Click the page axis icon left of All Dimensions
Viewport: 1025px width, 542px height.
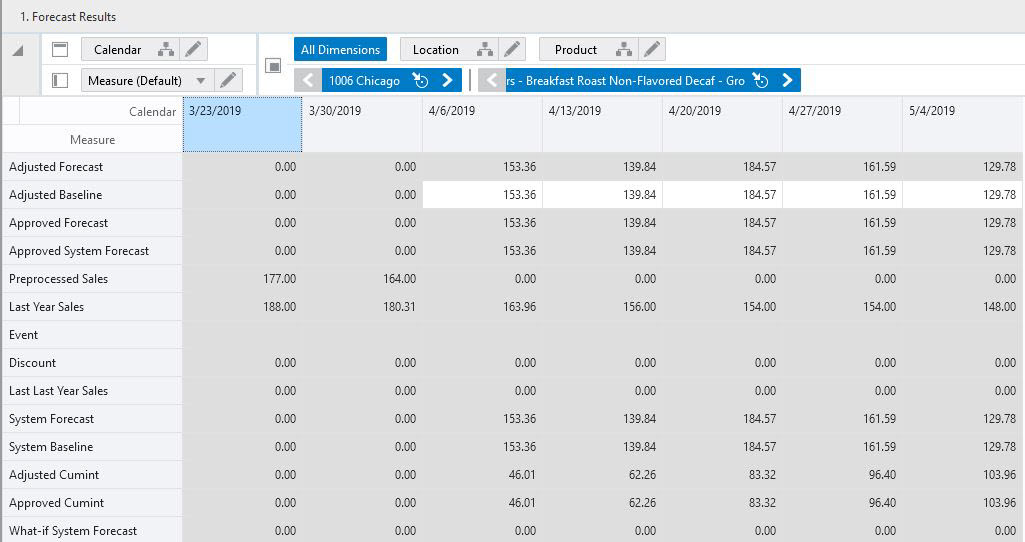[x=273, y=65]
